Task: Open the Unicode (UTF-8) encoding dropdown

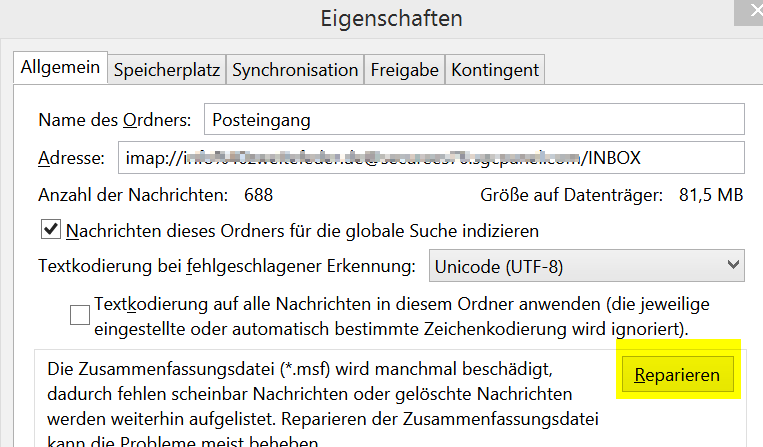Action: (x=587, y=266)
